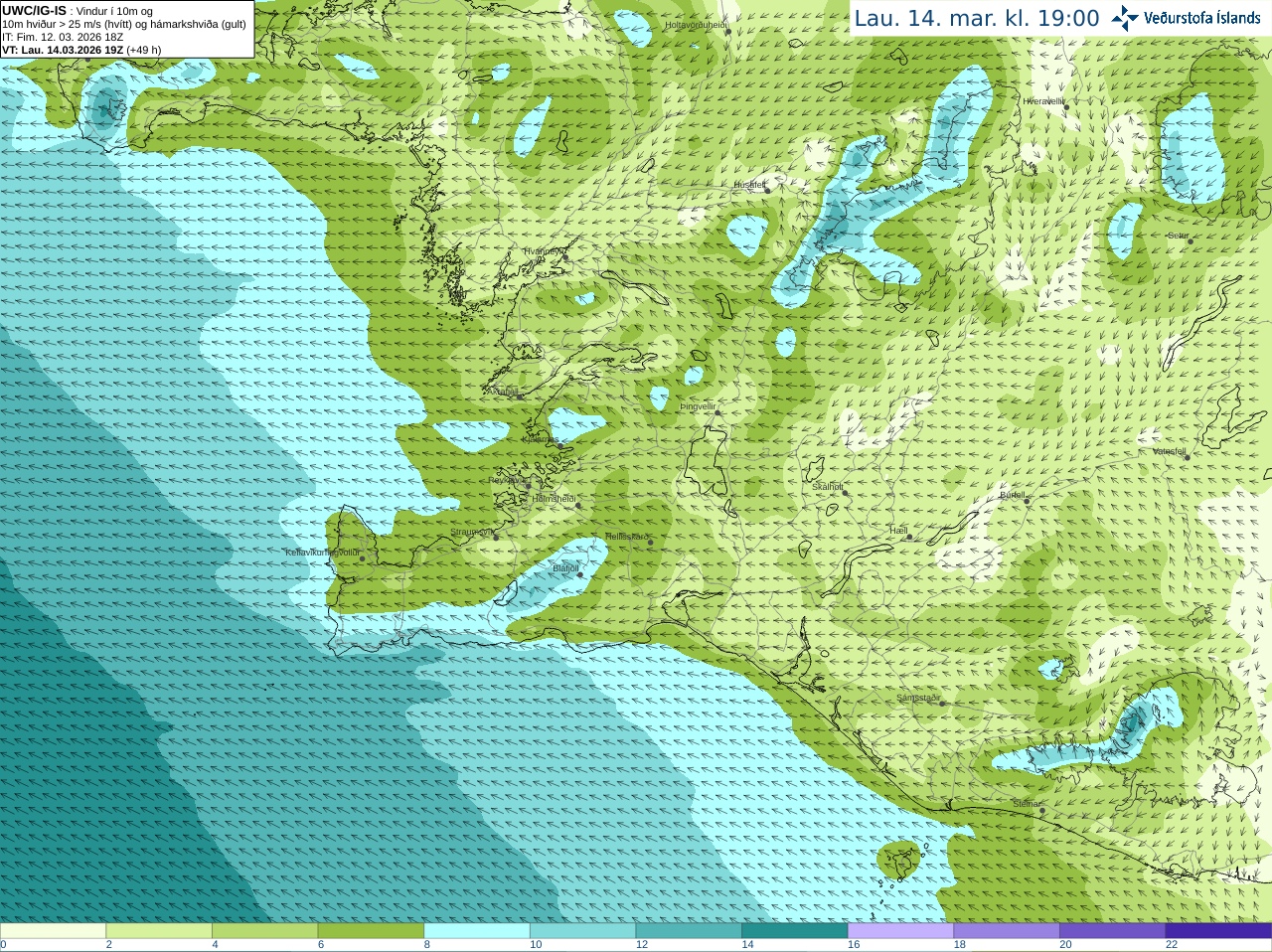Viewport: 1272px width, 952px height.
Task: Click the Hveravellir station label
Action: (x=1043, y=101)
